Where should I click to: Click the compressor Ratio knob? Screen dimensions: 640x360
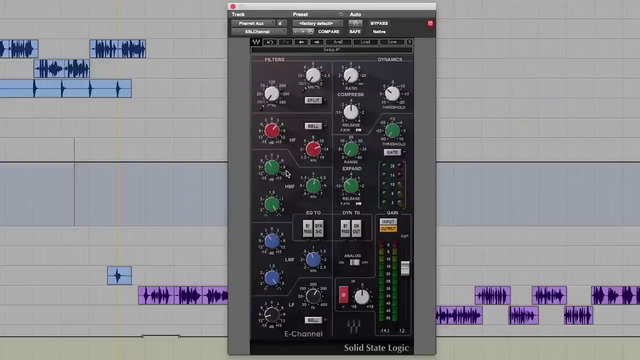tap(351, 76)
